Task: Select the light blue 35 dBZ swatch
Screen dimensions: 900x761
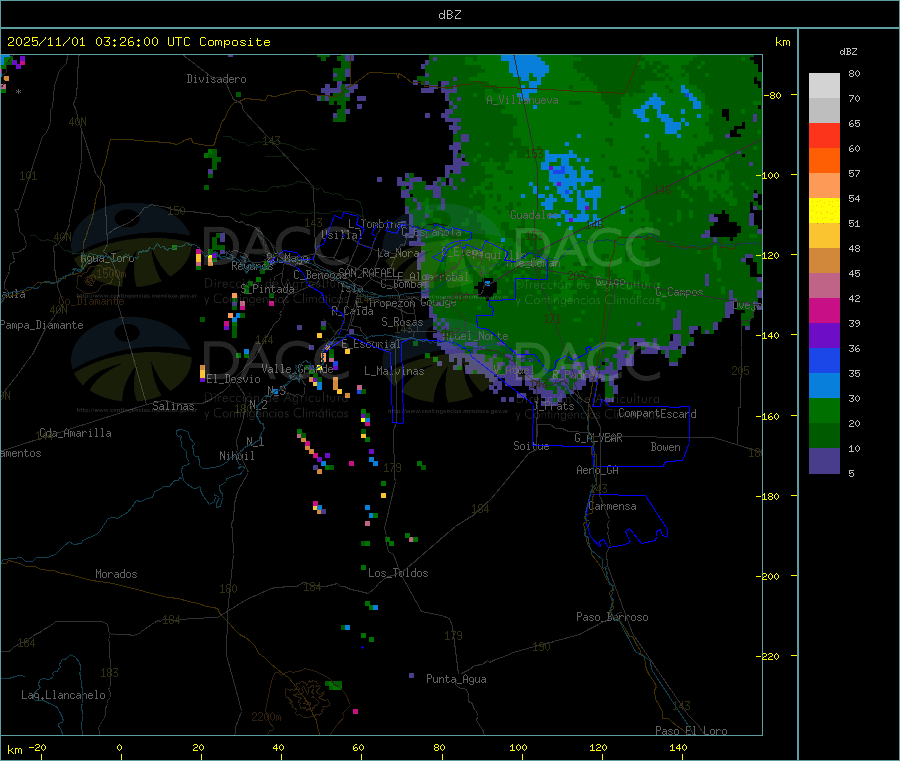Action: (824, 385)
